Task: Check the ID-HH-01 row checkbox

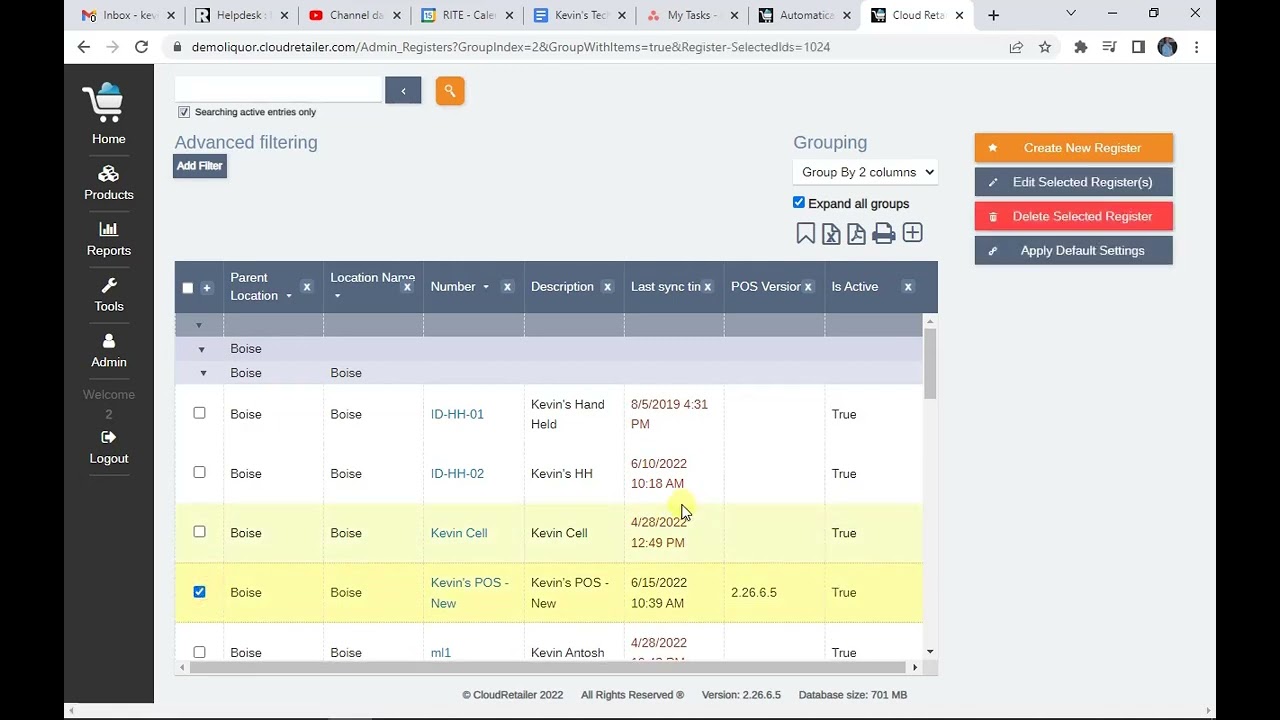Action: [x=199, y=413]
